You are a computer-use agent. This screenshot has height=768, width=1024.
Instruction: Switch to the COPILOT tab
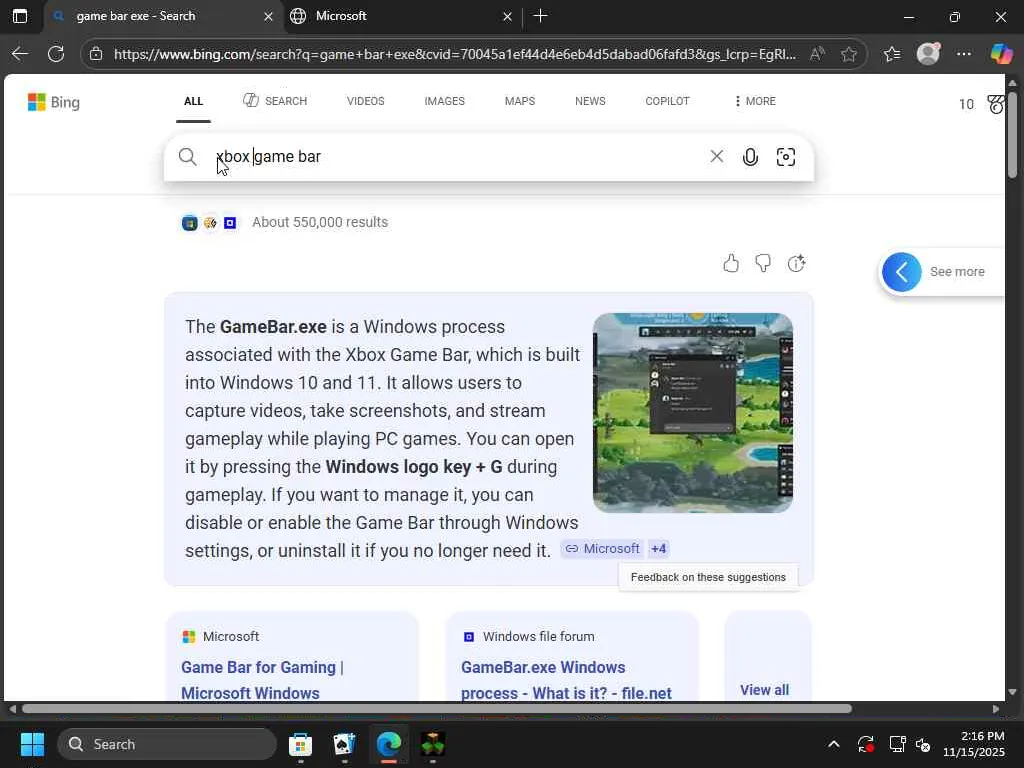[x=667, y=101]
